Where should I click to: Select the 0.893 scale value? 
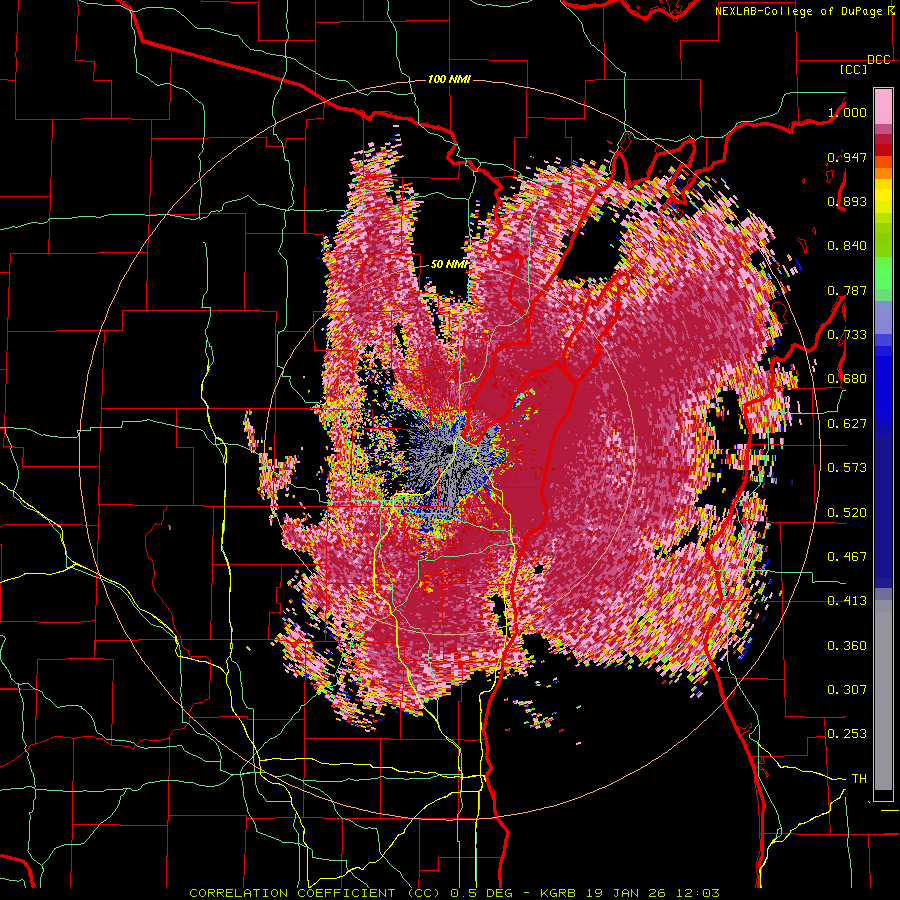pyautogui.click(x=847, y=201)
